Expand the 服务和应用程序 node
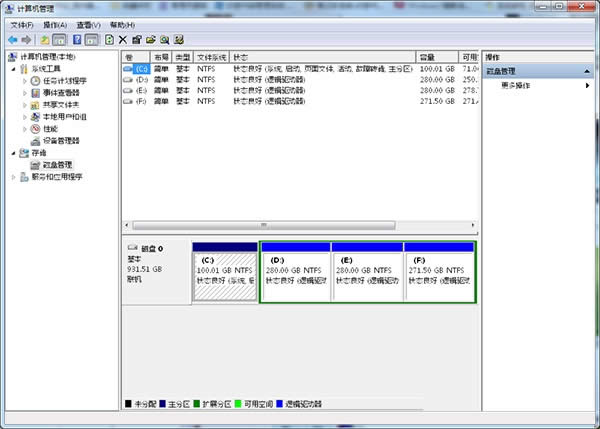 click(14, 176)
